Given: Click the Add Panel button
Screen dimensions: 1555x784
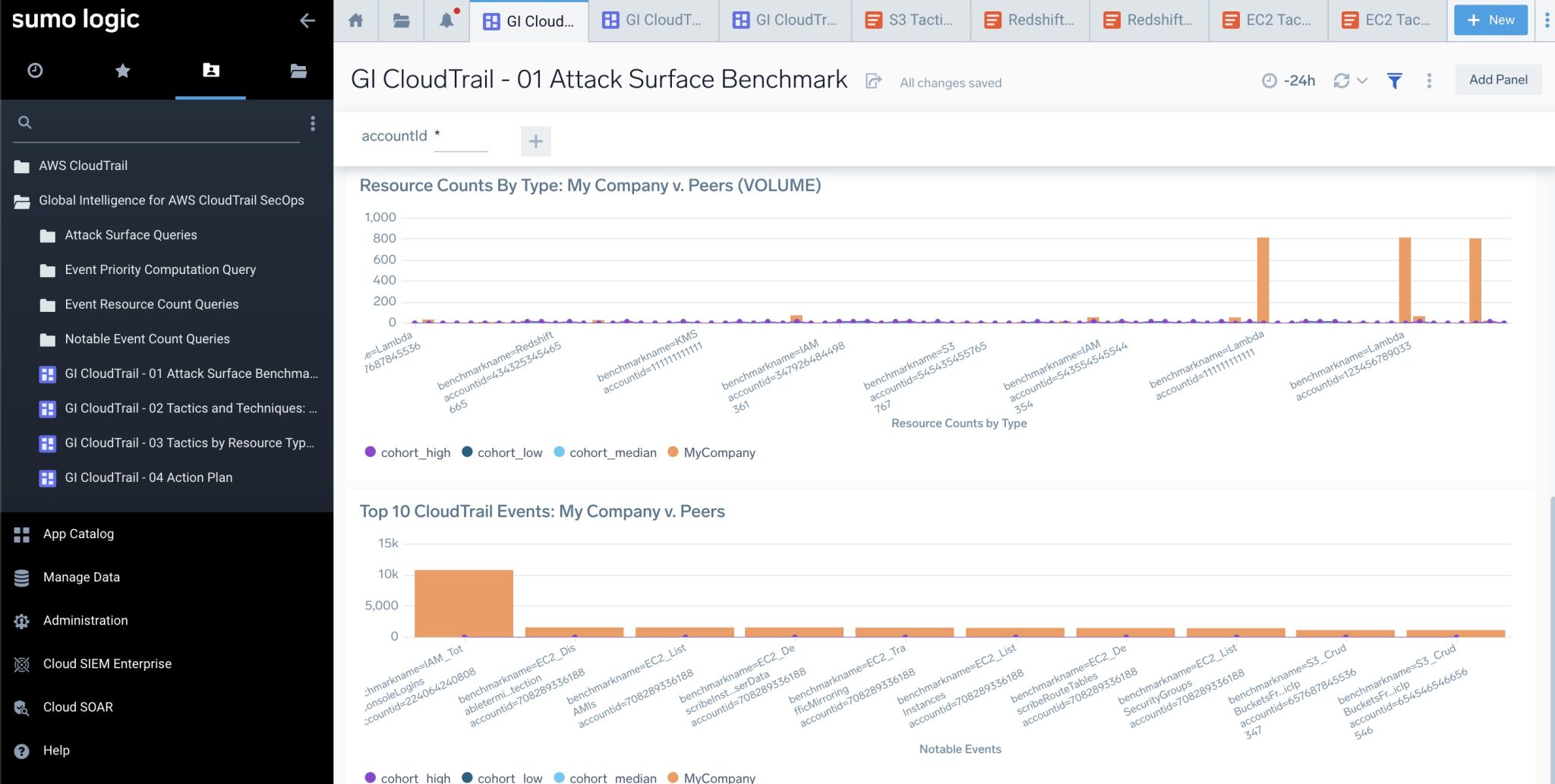Looking at the screenshot, I should pyautogui.click(x=1497, y=79).
